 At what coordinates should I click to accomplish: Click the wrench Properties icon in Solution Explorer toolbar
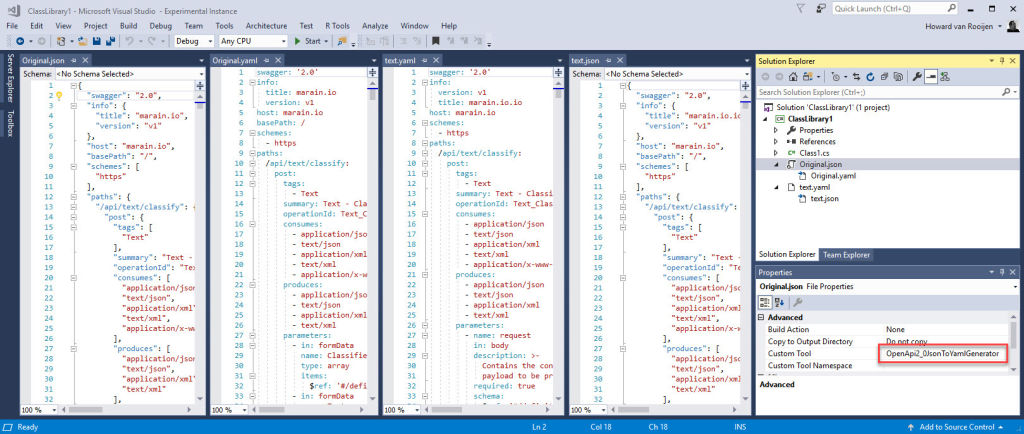point(917,77)
